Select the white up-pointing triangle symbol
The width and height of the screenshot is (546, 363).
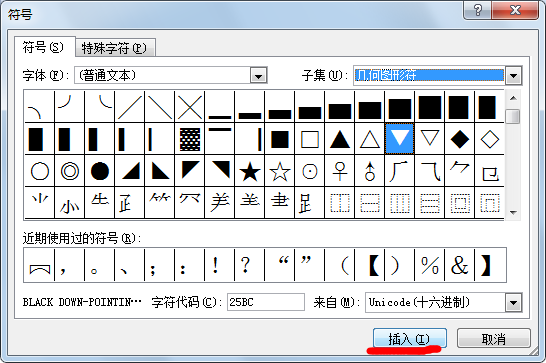369,139
